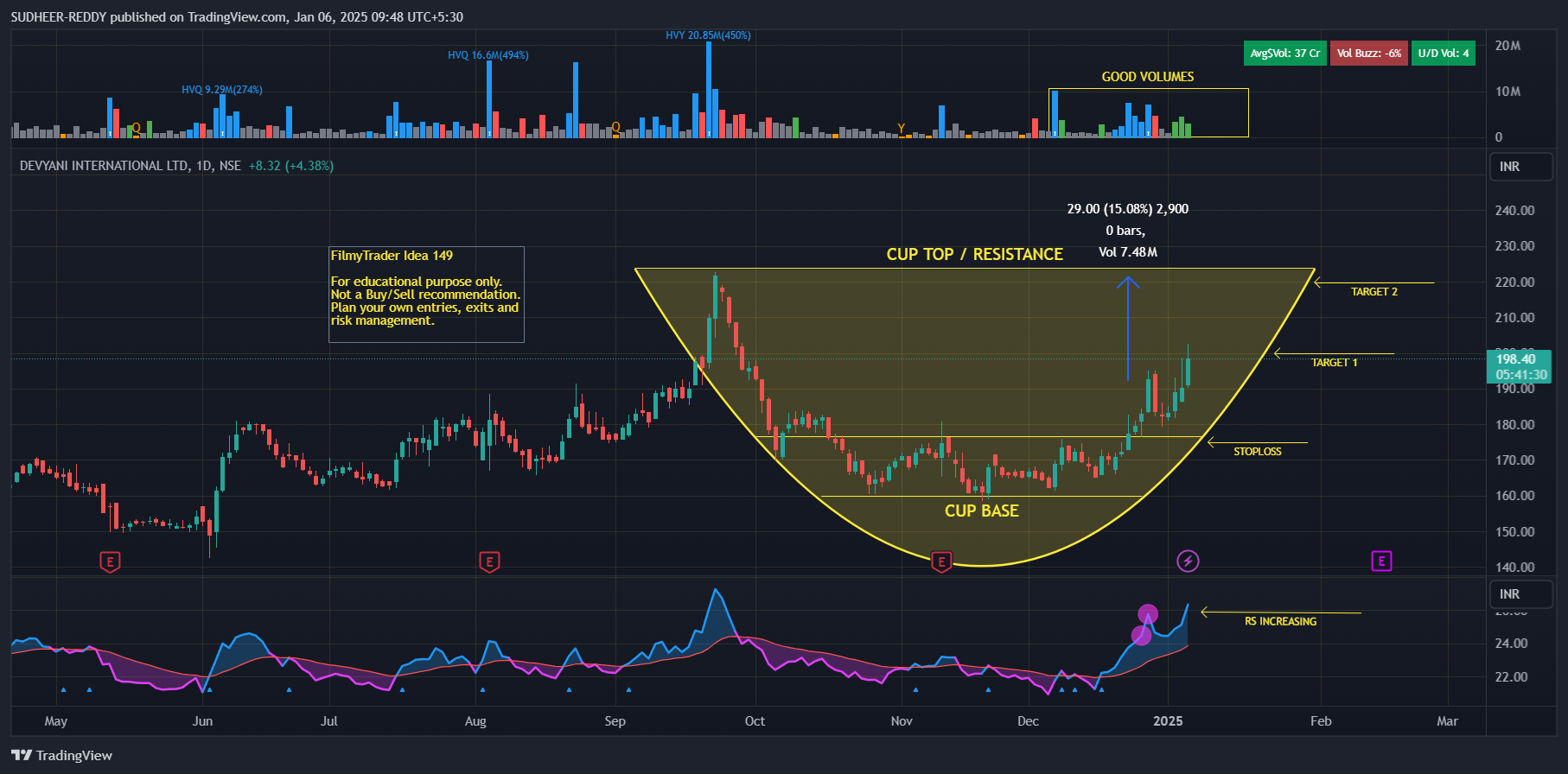Click the 20M level on the volume axis
This screenshot has width=1568, height=774.
point(1508,46)
